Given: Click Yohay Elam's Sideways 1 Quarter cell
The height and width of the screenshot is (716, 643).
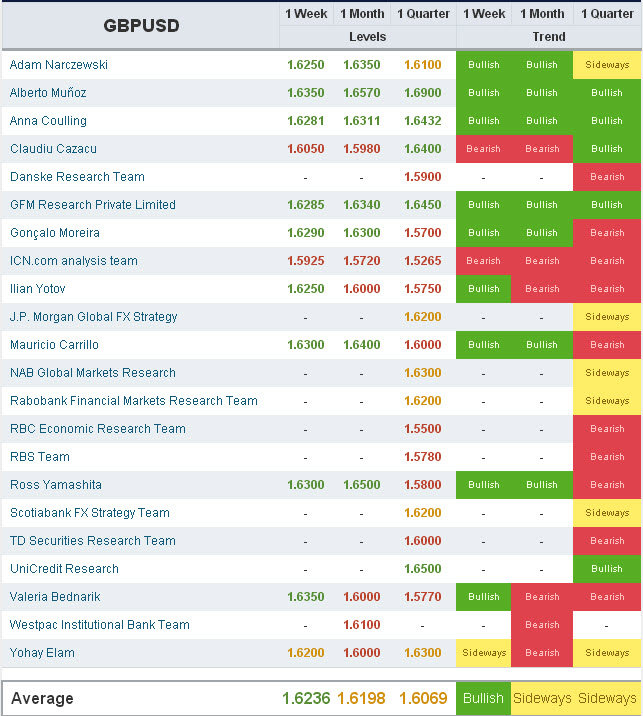Looking at the screenshot, I should coord(607,653).
